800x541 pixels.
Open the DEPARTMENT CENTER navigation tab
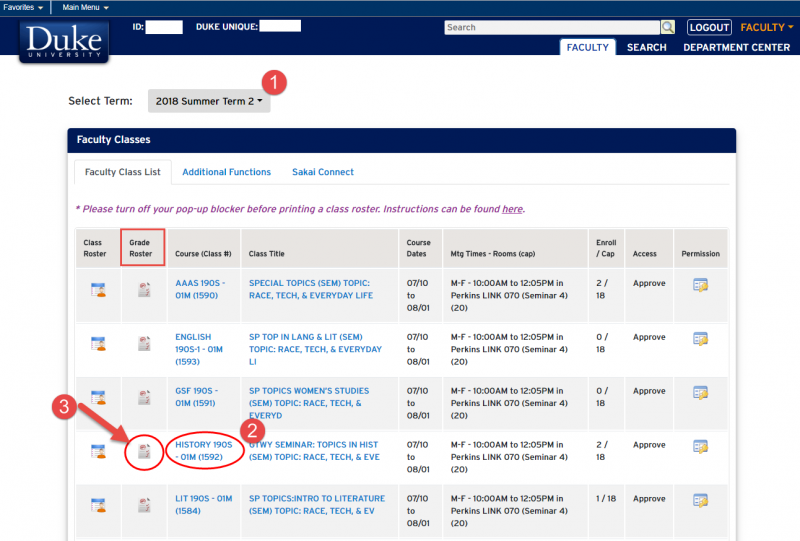pos(736,47)
